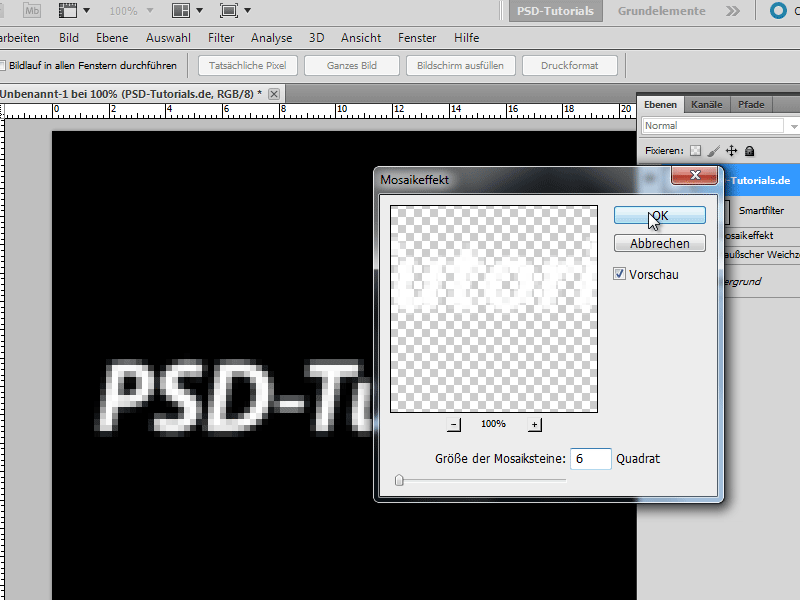Open the view extras icon menu

click(68, 10)
